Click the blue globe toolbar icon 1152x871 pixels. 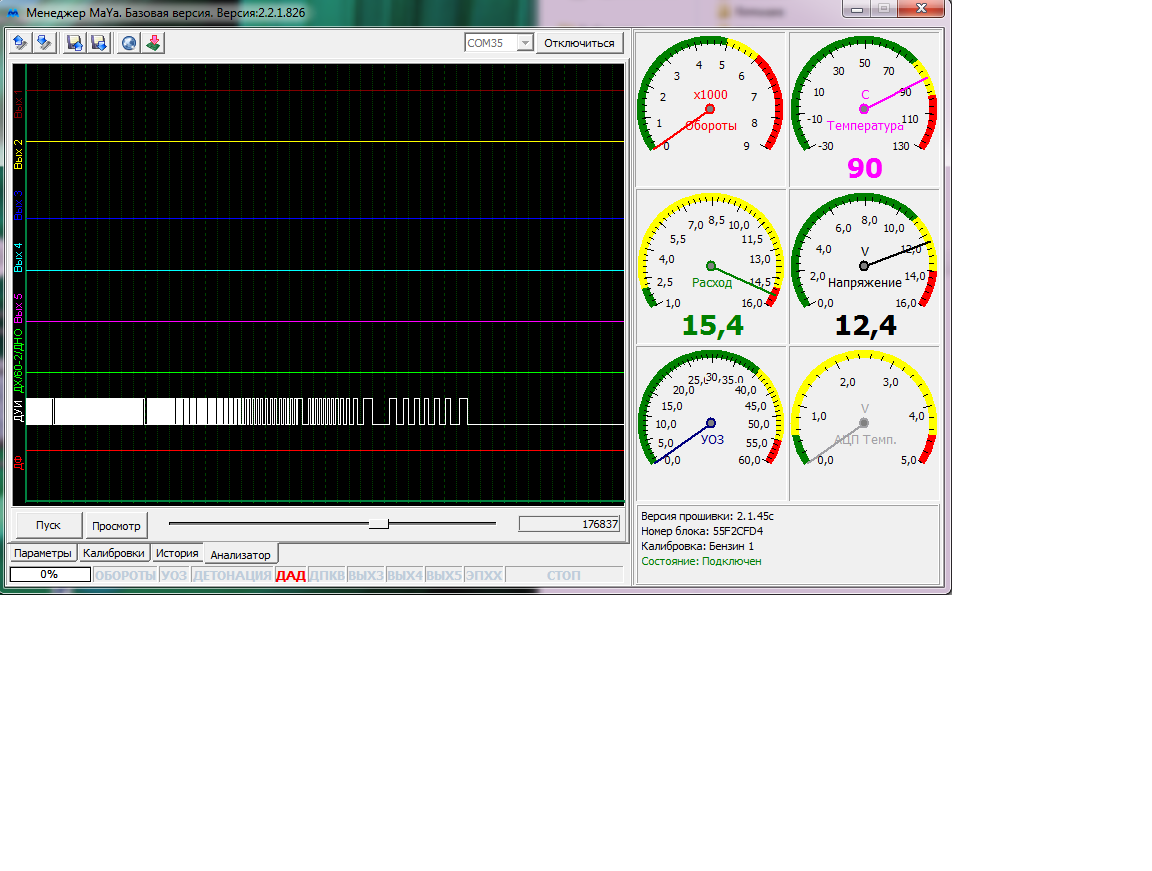129,43
